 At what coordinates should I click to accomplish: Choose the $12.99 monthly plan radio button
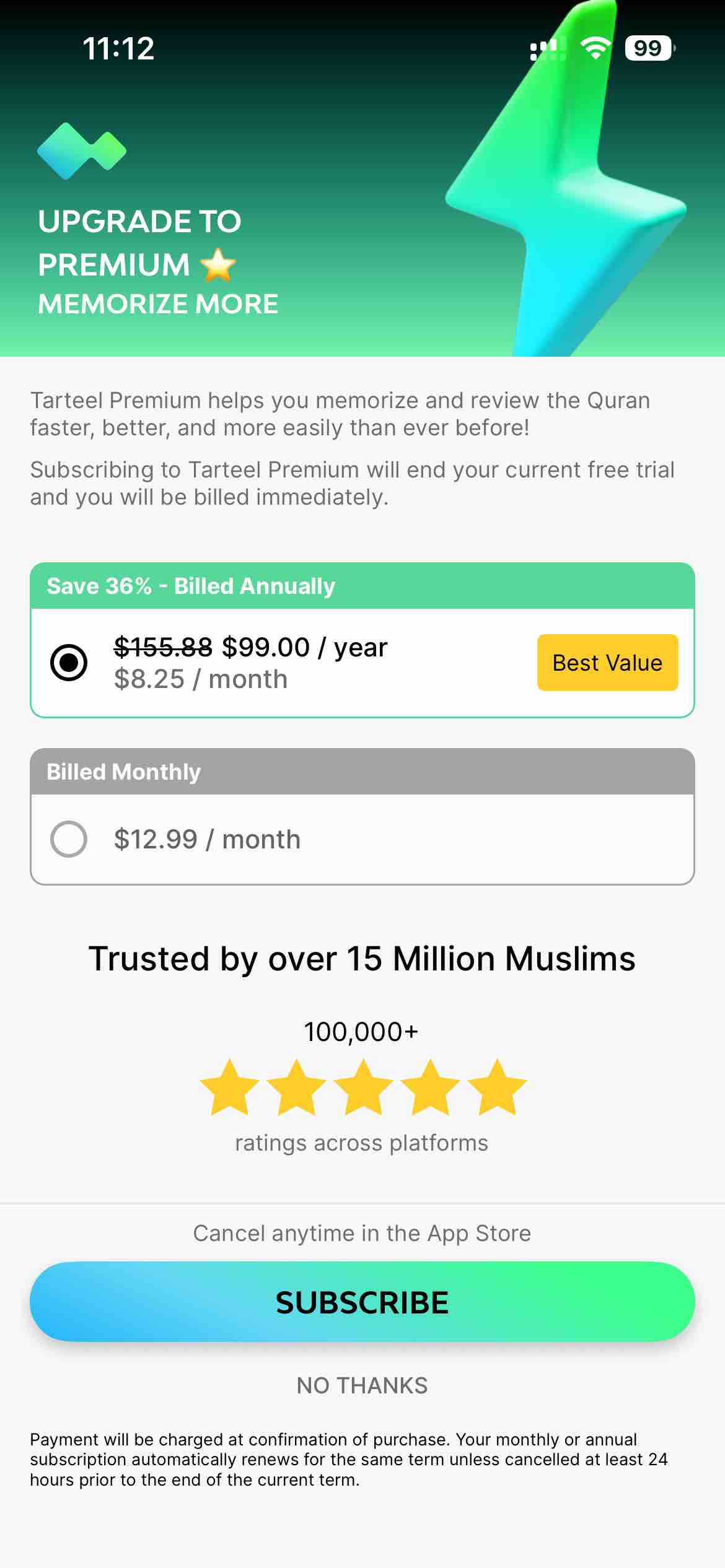point(69,839)
